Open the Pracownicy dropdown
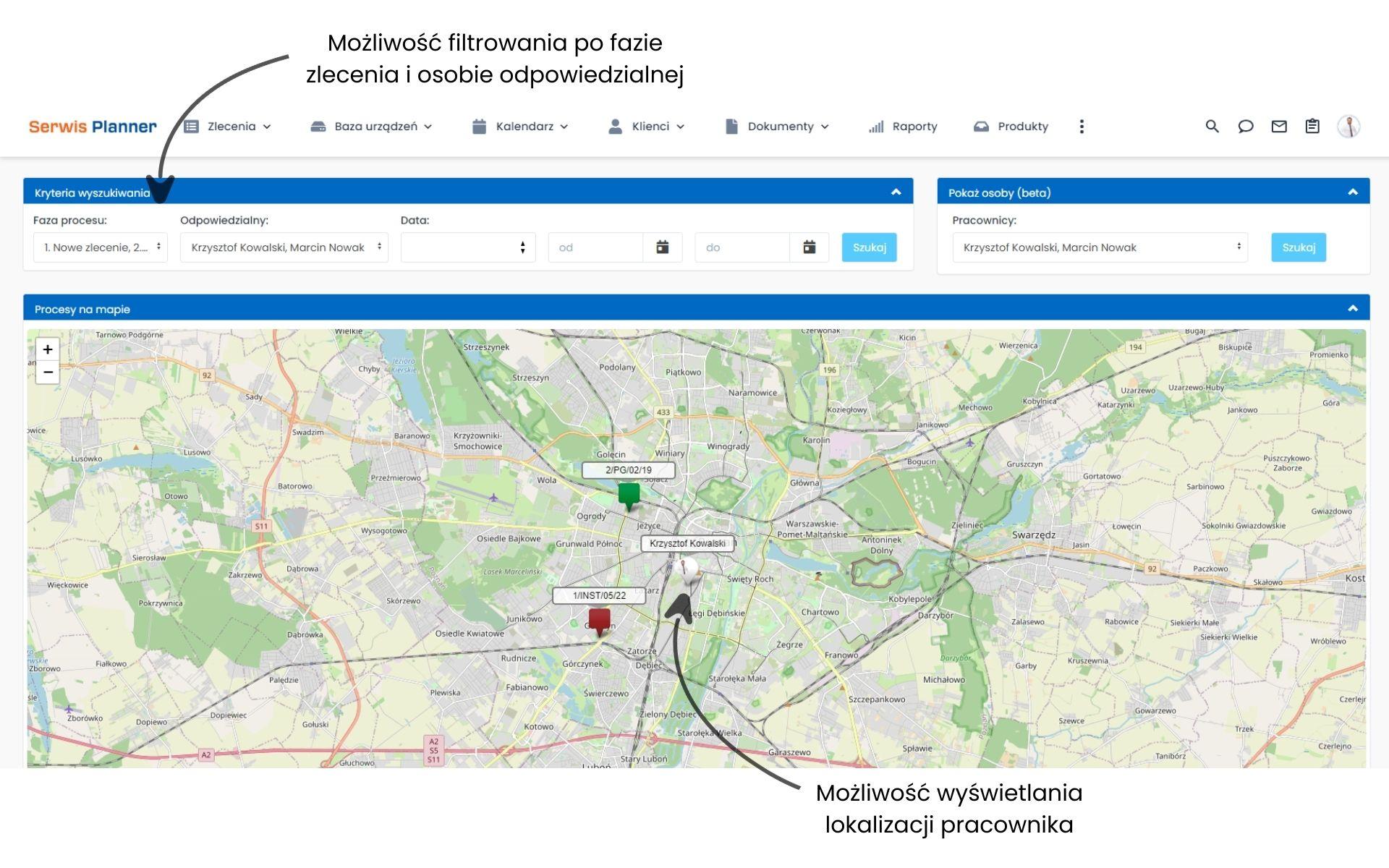1389x868 pixels. tap(1100, 247)
